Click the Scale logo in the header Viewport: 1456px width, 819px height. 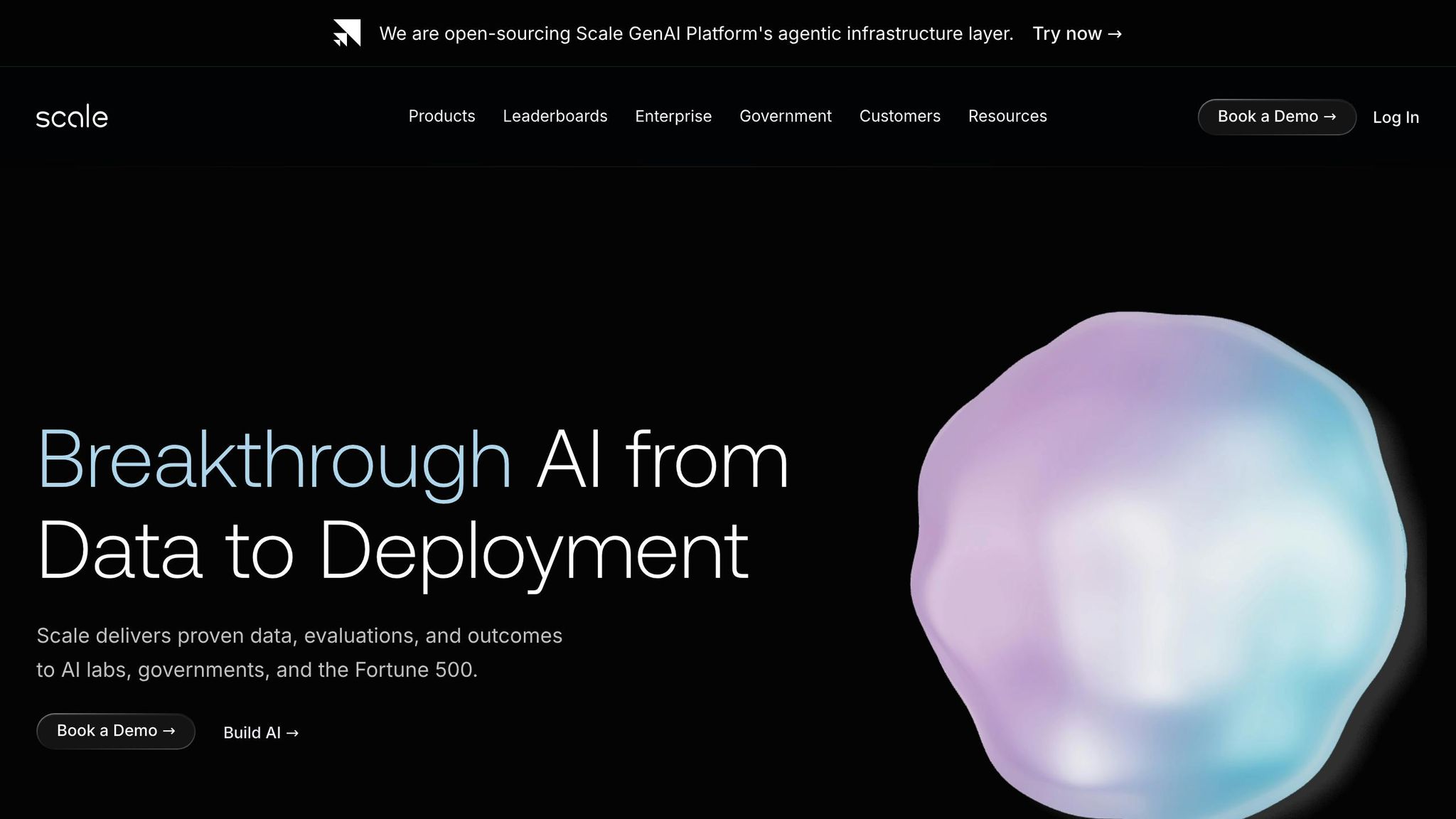point(72,116)
